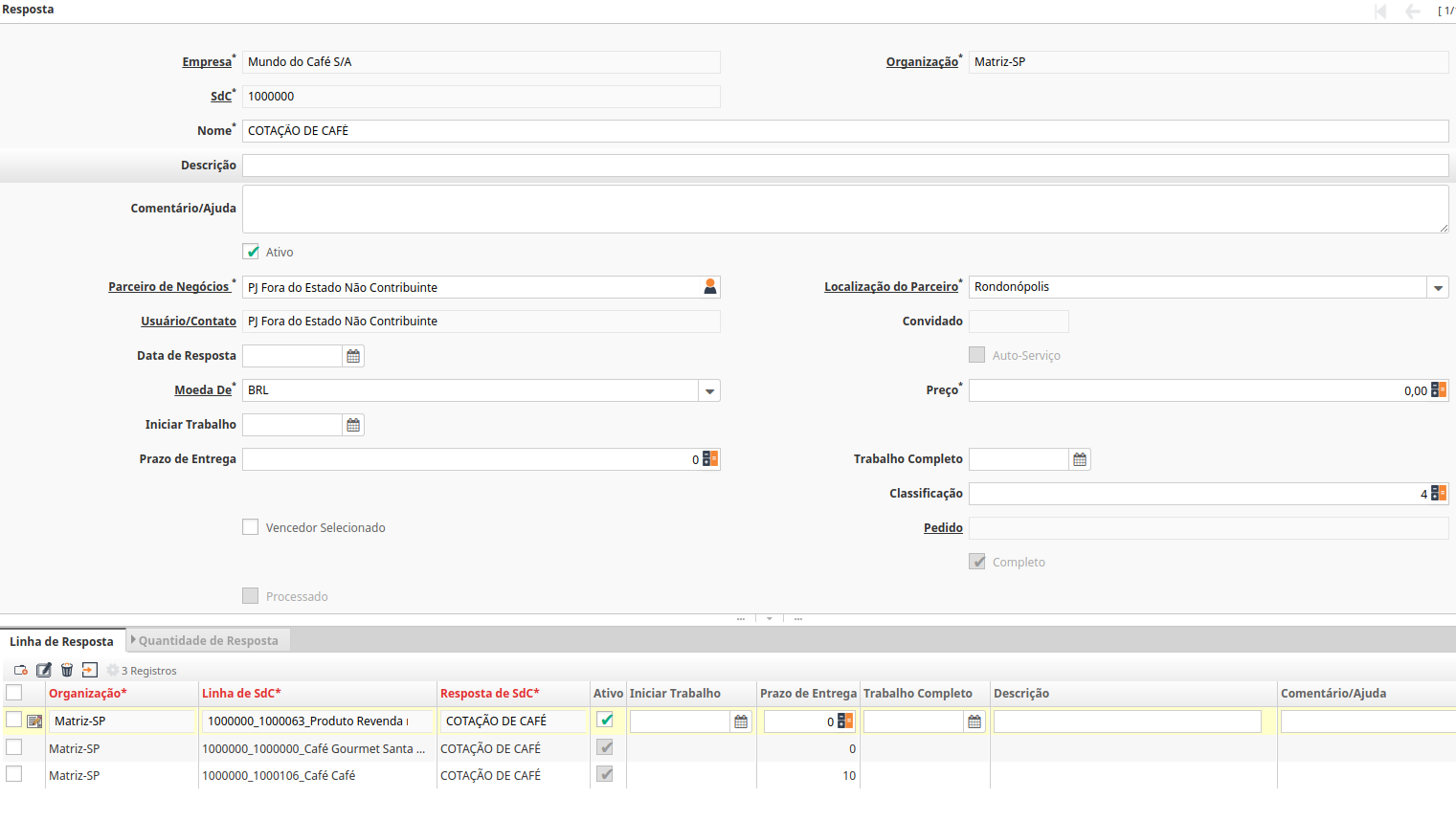Viewport: 1456px width, 821px height.
Task: Click the new record icon in Linha de Resposta toolbar
Action: coord(20,670)
